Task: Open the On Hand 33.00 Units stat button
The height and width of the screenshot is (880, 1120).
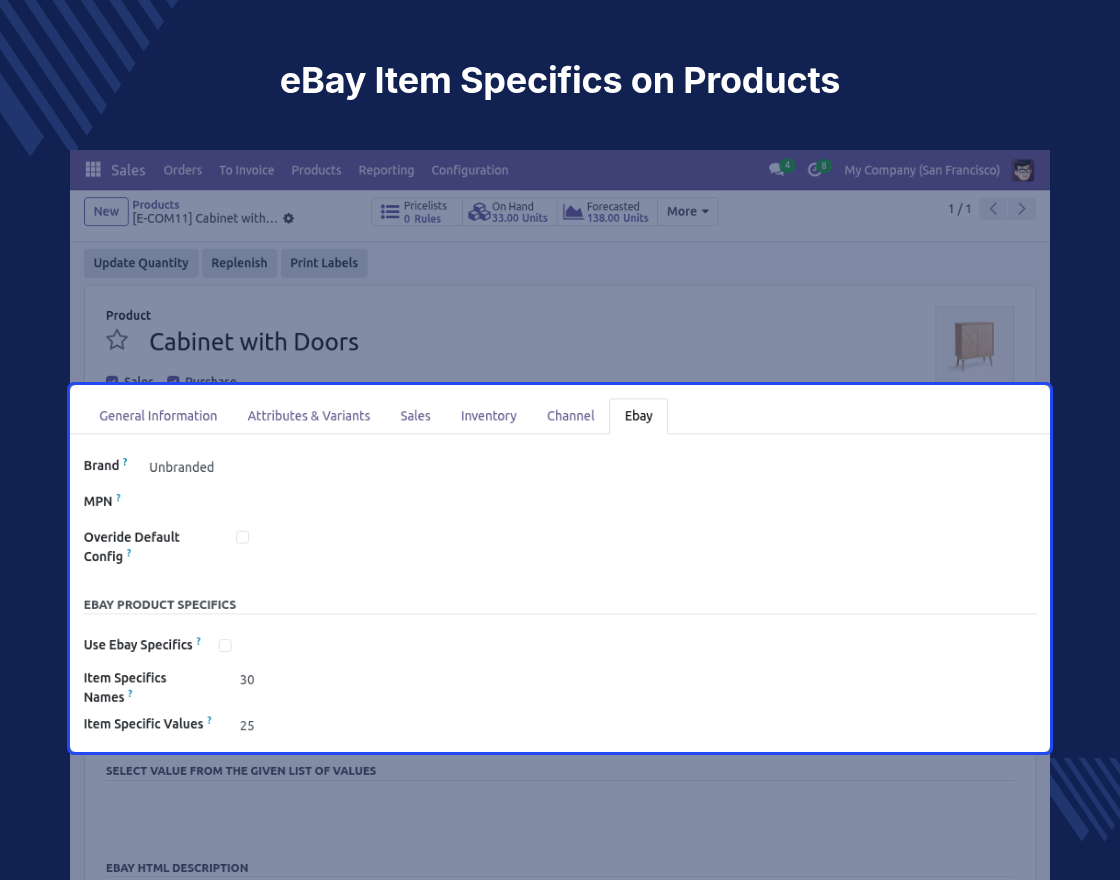Action: pyautogui.click(x=509, y=211)
